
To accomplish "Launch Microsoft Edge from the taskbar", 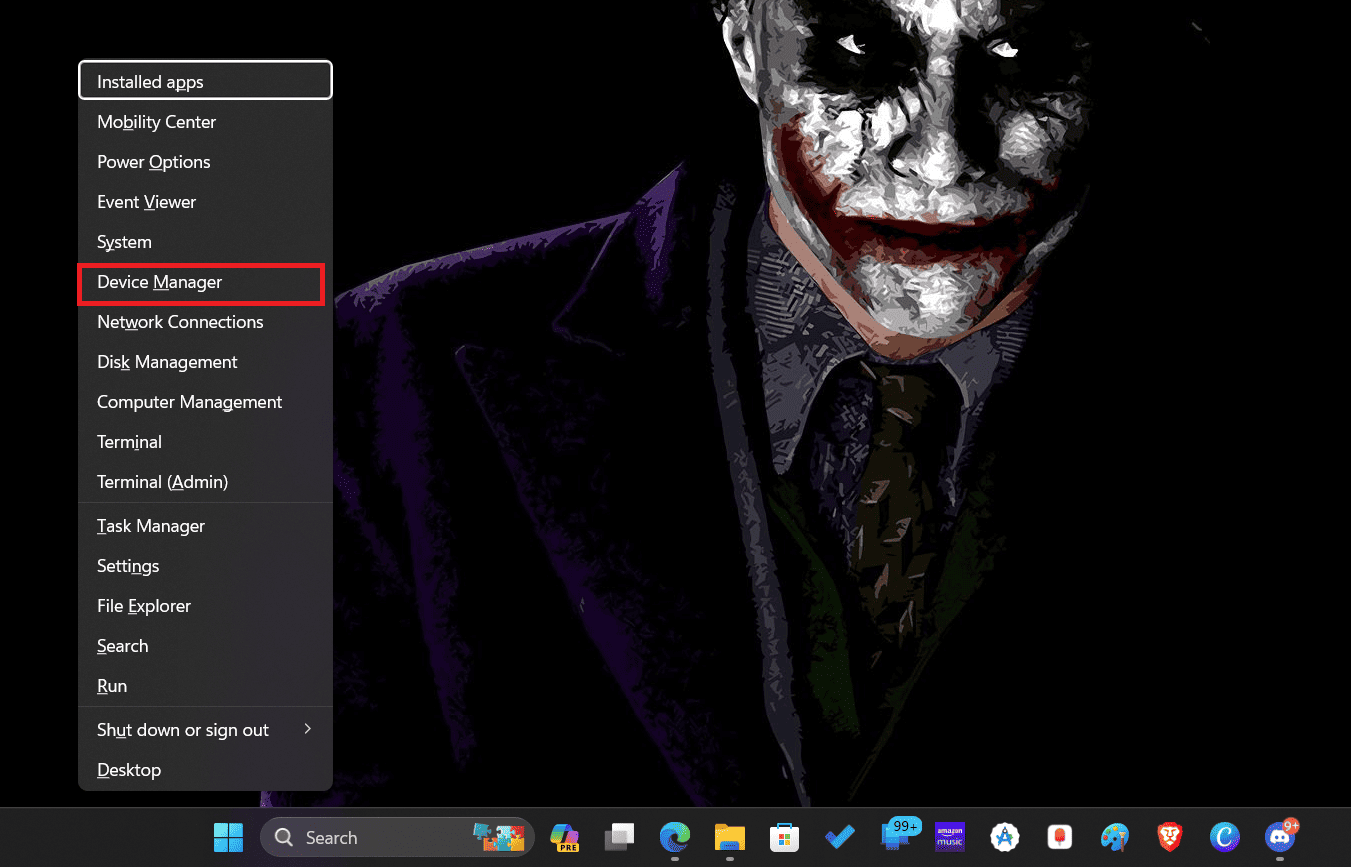I will pos(675,837).
